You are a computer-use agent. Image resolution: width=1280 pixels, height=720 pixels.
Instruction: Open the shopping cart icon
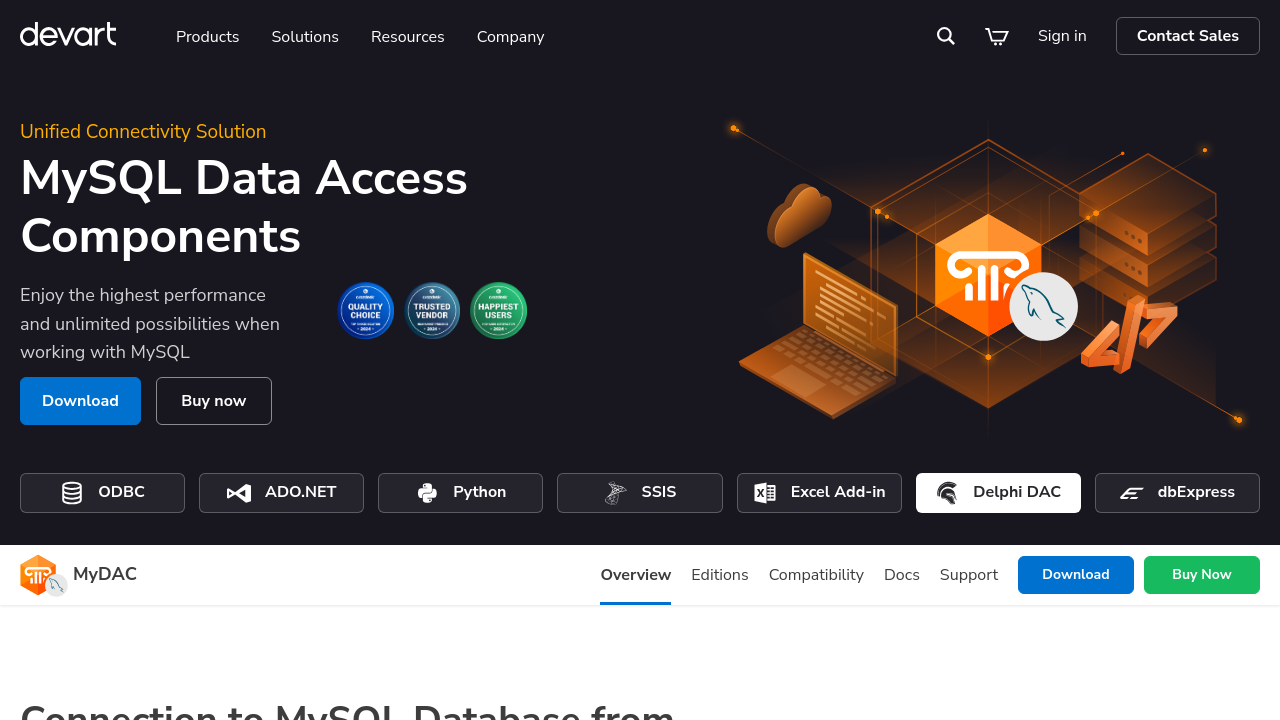997,36
